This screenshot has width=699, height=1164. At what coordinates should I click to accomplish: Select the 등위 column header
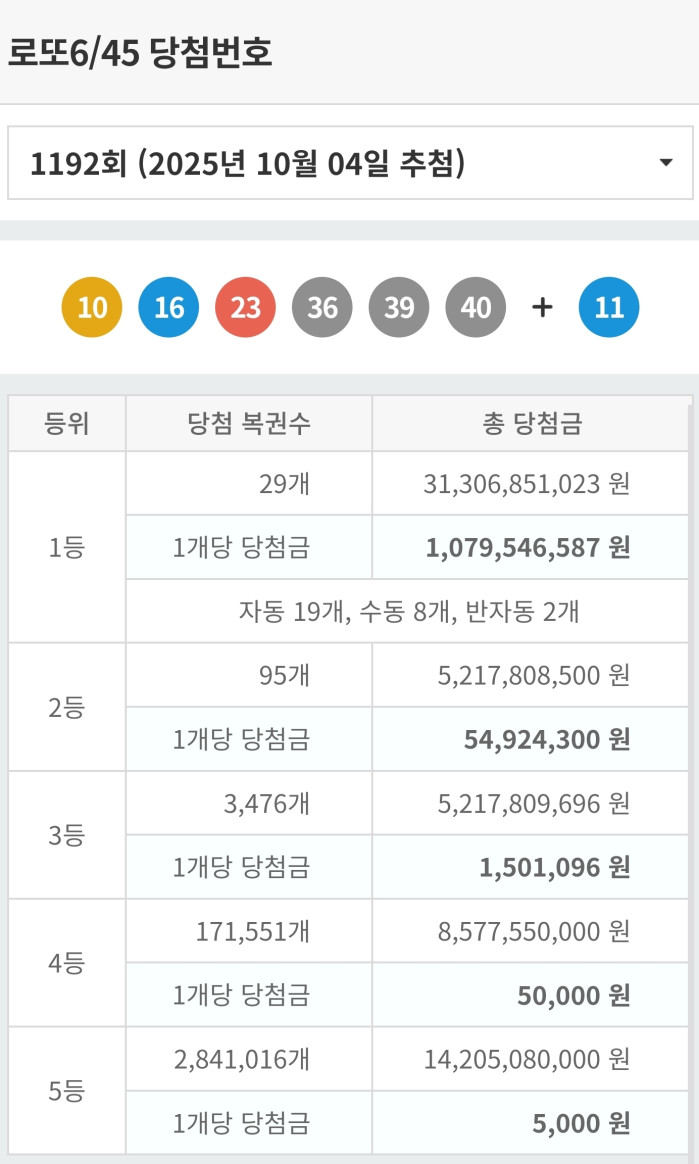[66, 423]
